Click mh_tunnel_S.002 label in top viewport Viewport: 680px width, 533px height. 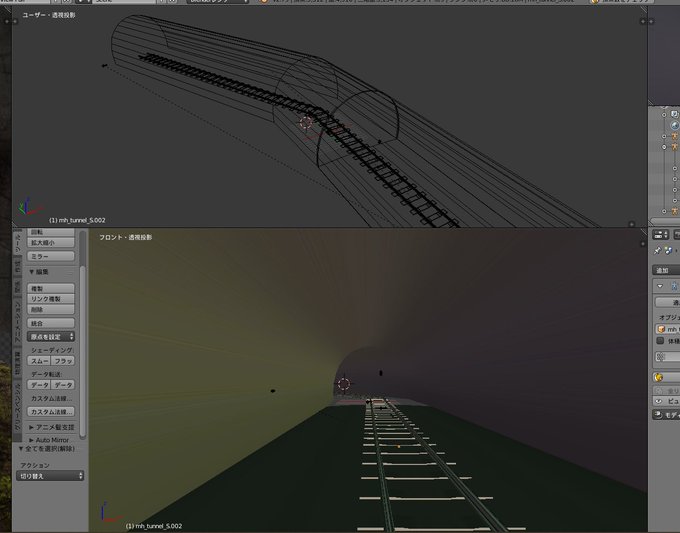(77, 220)
